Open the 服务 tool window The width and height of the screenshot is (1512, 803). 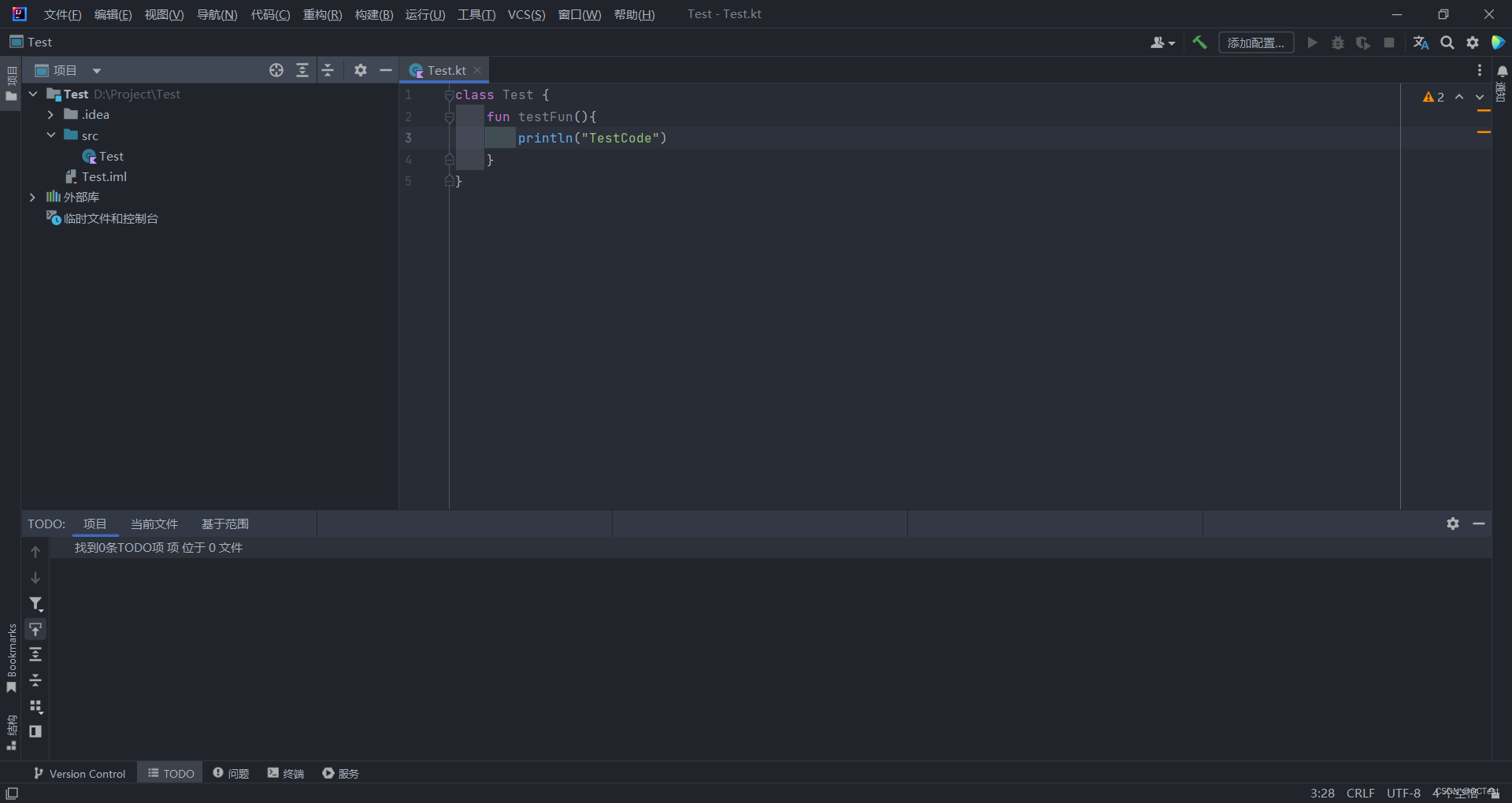(x=340, y=774)
